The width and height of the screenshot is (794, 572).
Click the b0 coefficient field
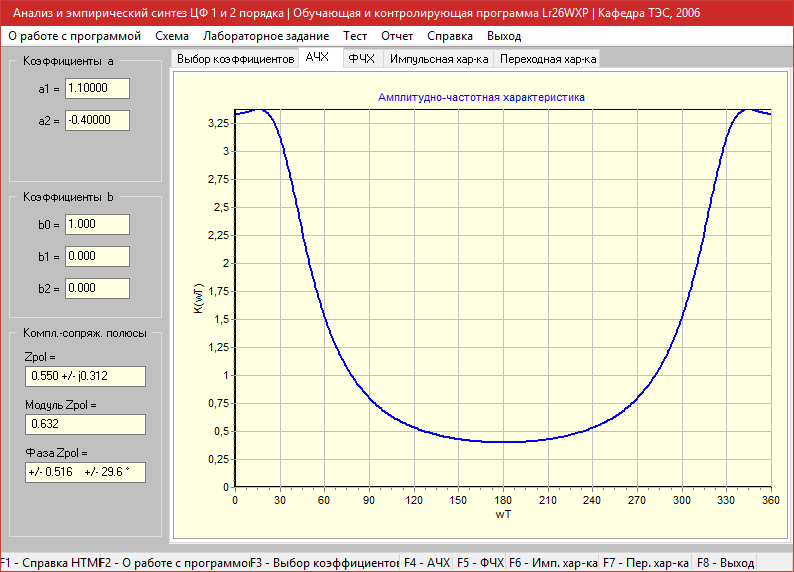tap(97, 224)
